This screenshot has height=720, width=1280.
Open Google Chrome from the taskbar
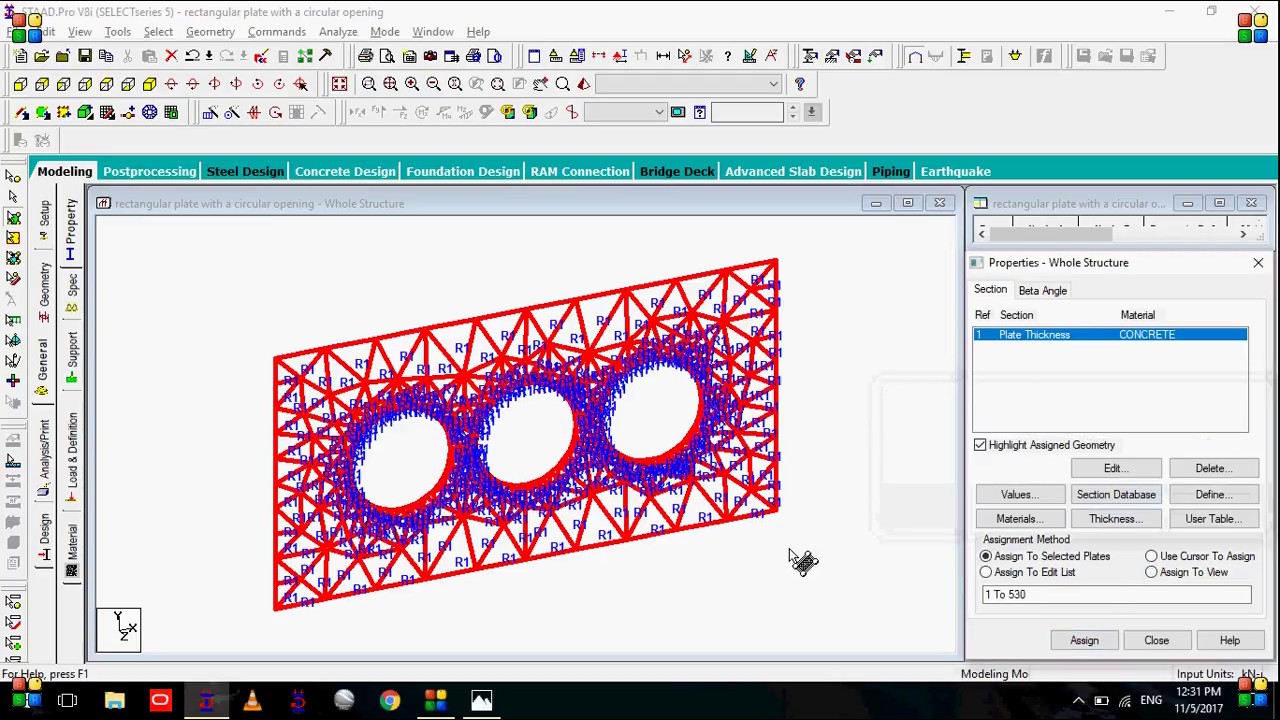coord(390,701)
